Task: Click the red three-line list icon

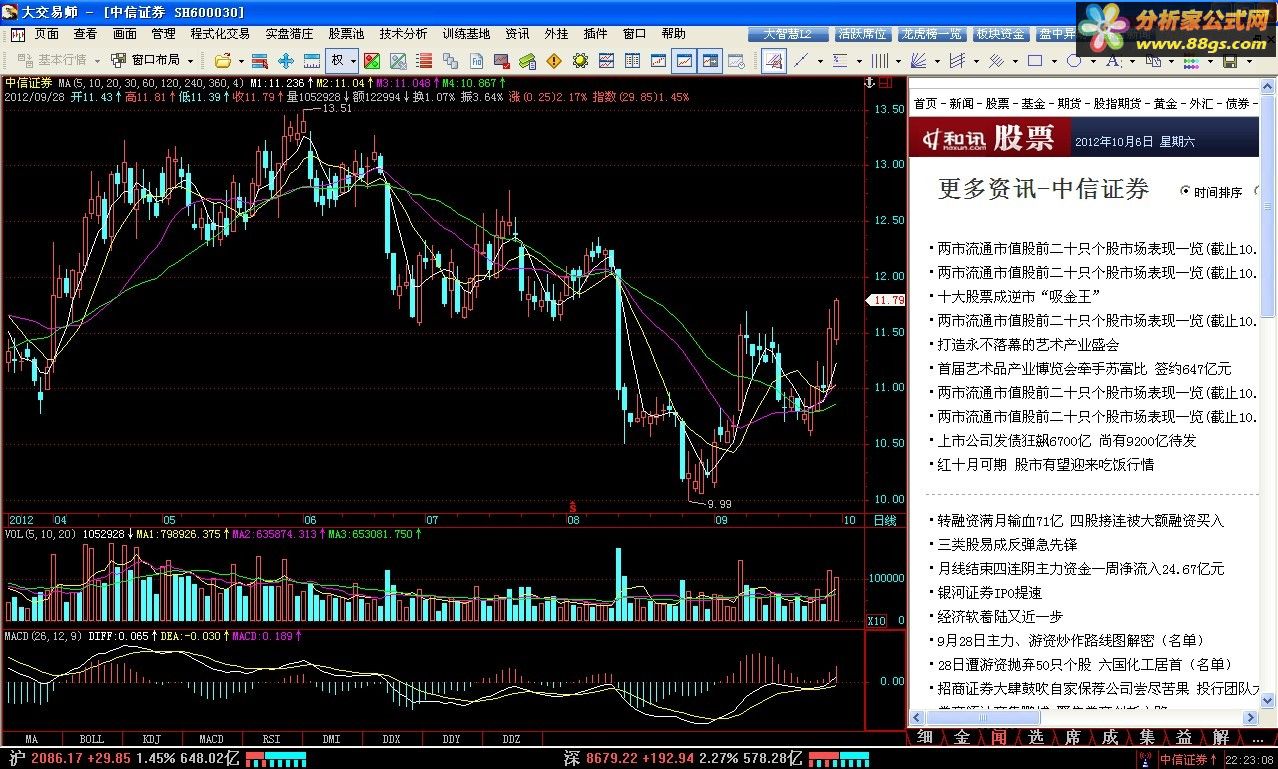Action: [x=424, y=60]
